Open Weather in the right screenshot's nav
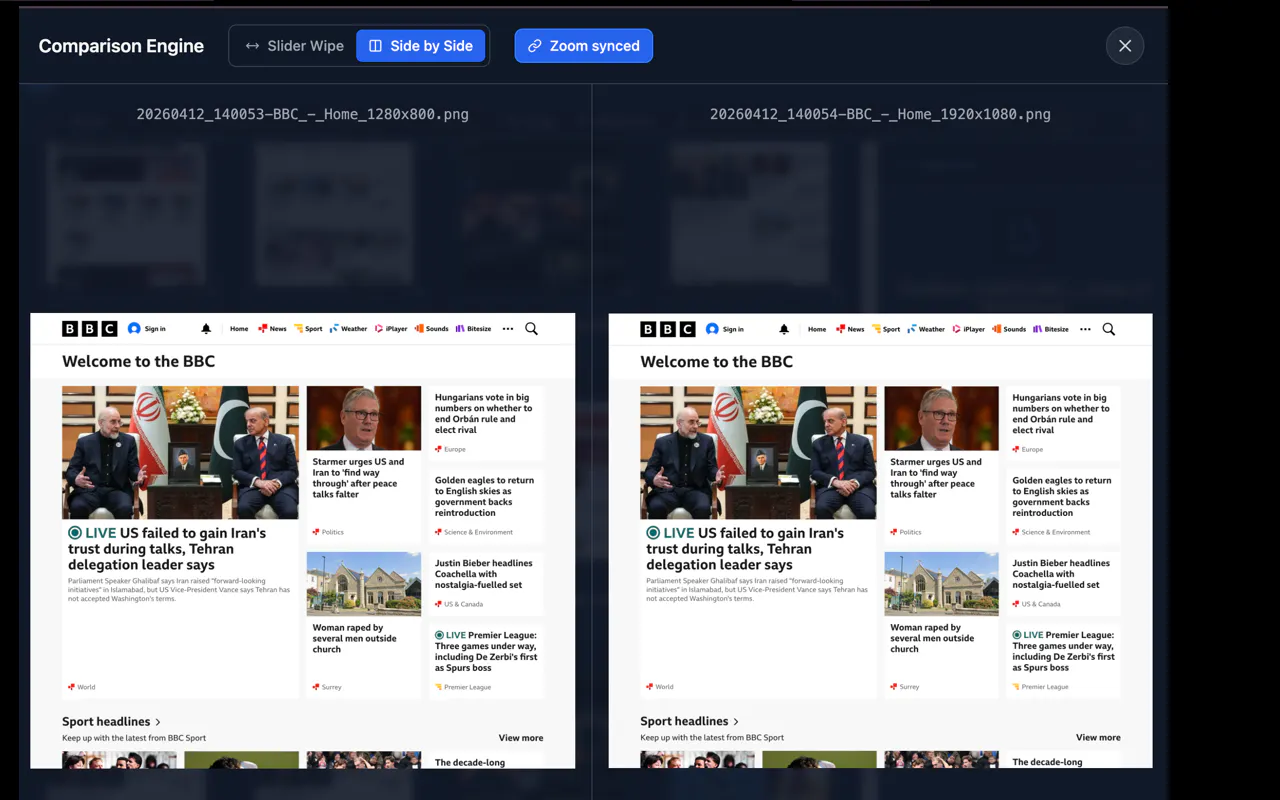This screenshot has width=1280, height=800. click(926, 329)
